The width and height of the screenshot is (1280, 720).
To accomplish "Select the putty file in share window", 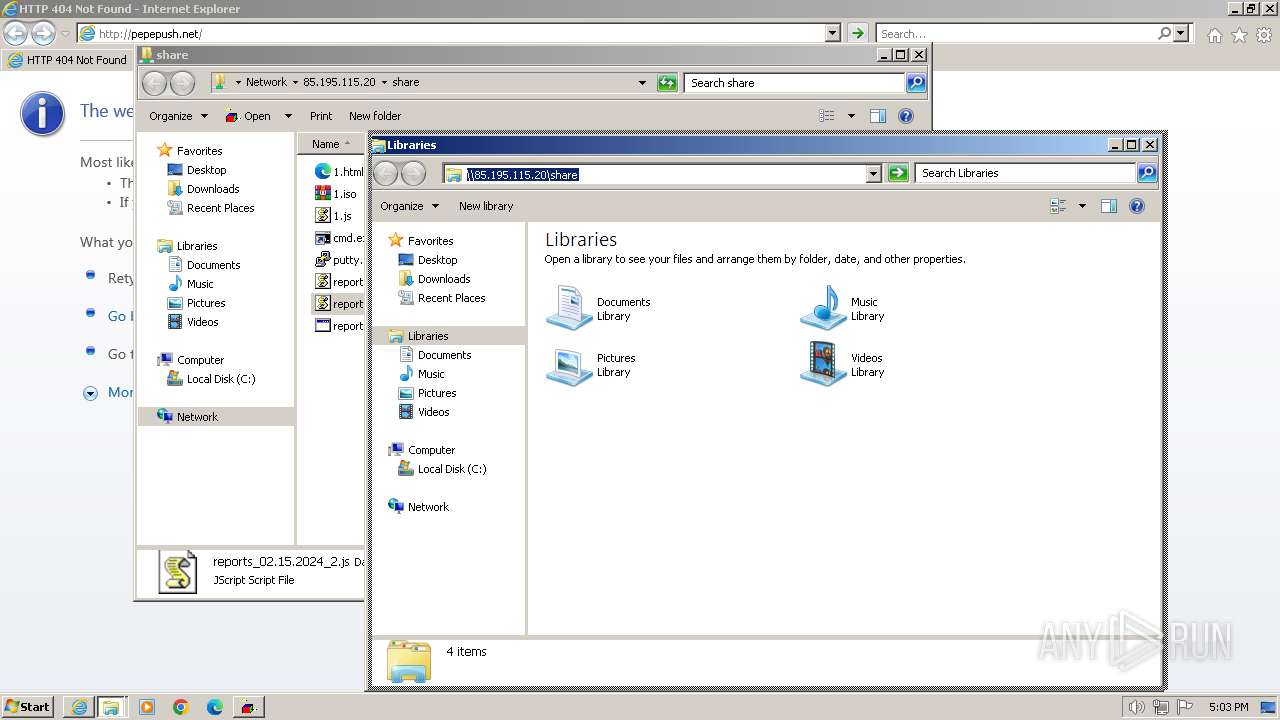I will pos(339,260).
